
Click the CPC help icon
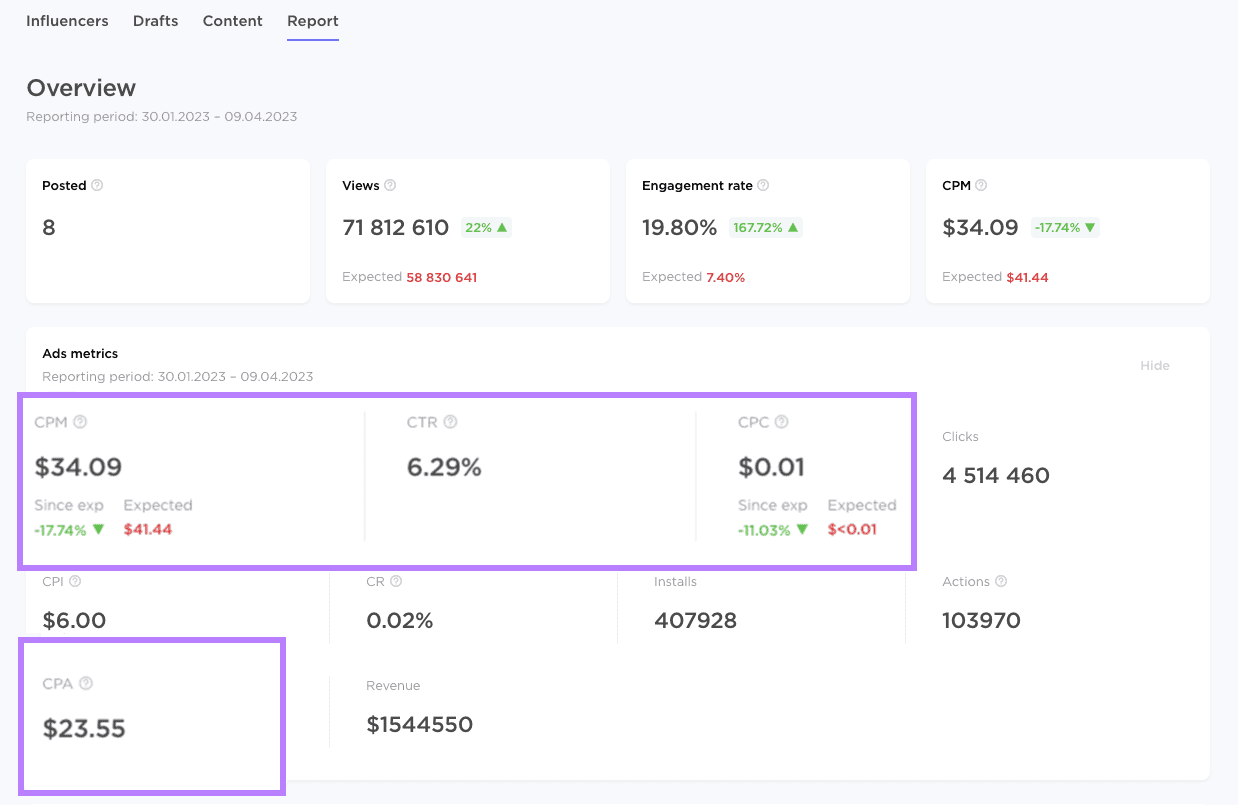pyautogui.click(x=781, y=422)
